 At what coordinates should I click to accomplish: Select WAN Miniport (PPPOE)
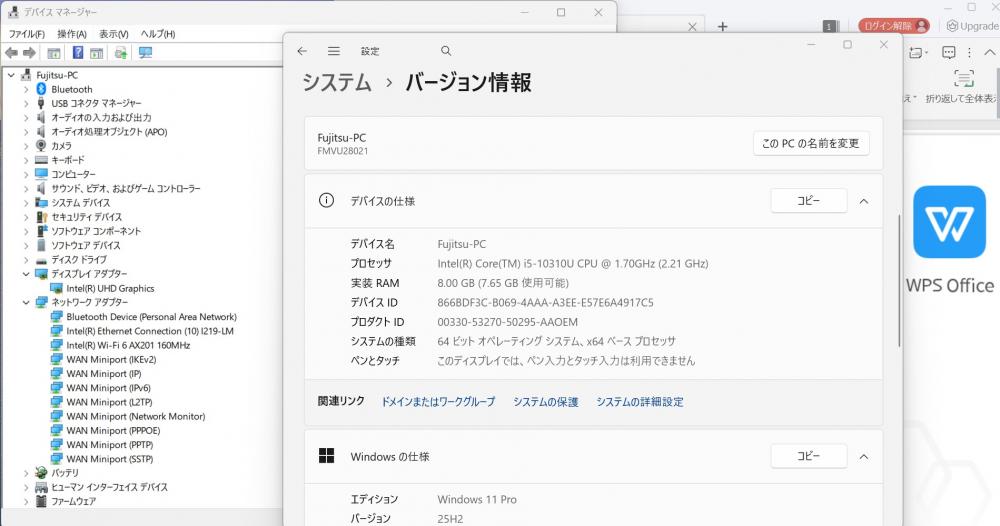[x=113, y=430]
